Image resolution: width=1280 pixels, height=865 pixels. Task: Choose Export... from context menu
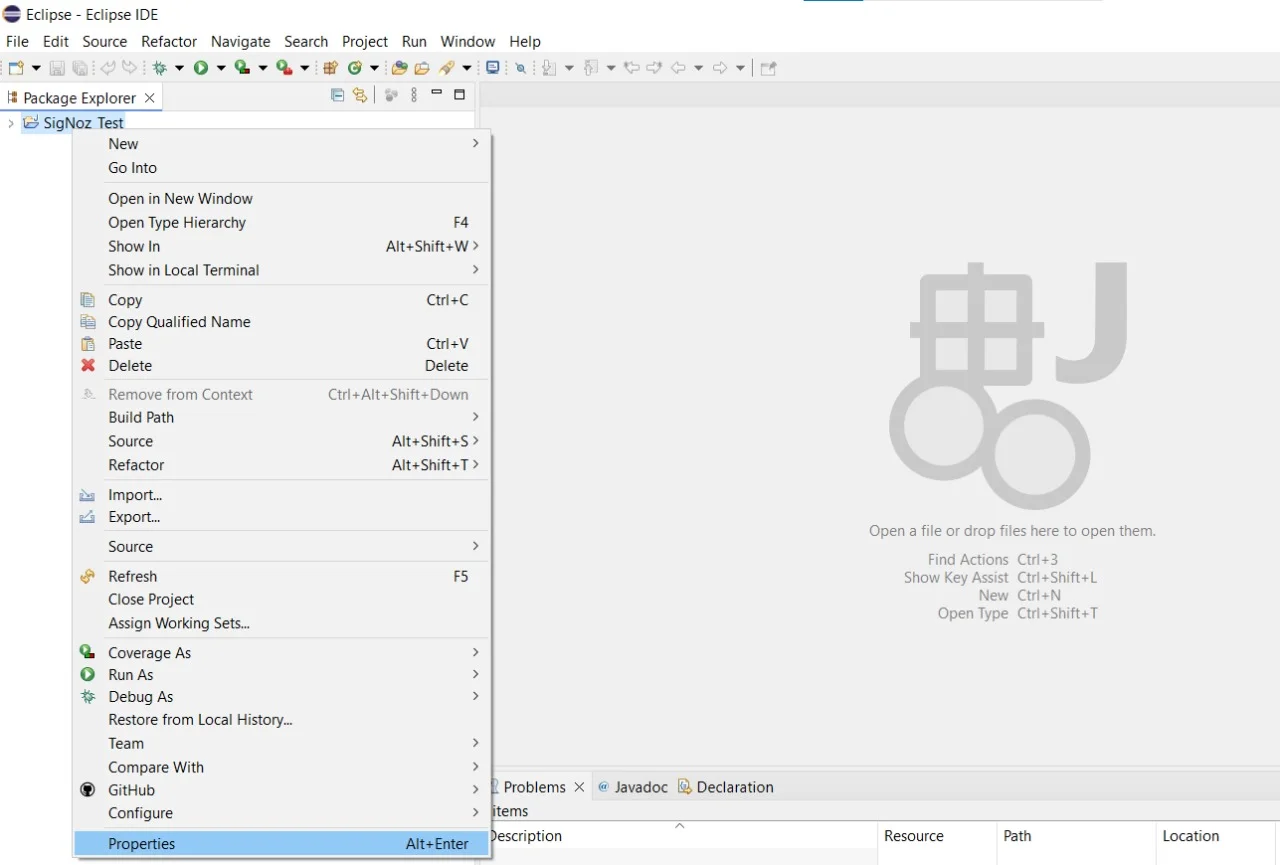pyautogui.click(x=282, y=517)
